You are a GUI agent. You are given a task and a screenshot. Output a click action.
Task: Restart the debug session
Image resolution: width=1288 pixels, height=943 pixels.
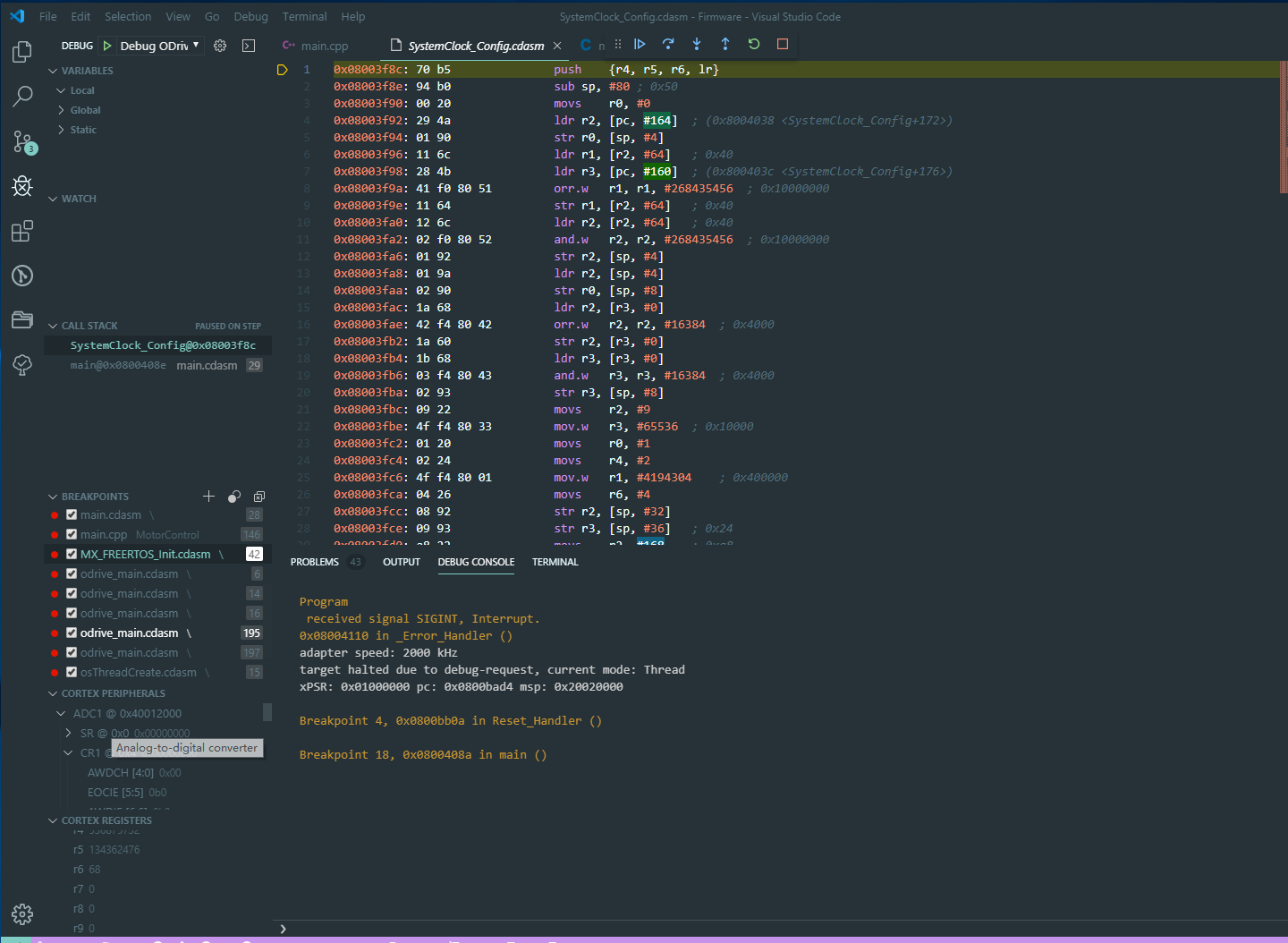click(754, 44)
